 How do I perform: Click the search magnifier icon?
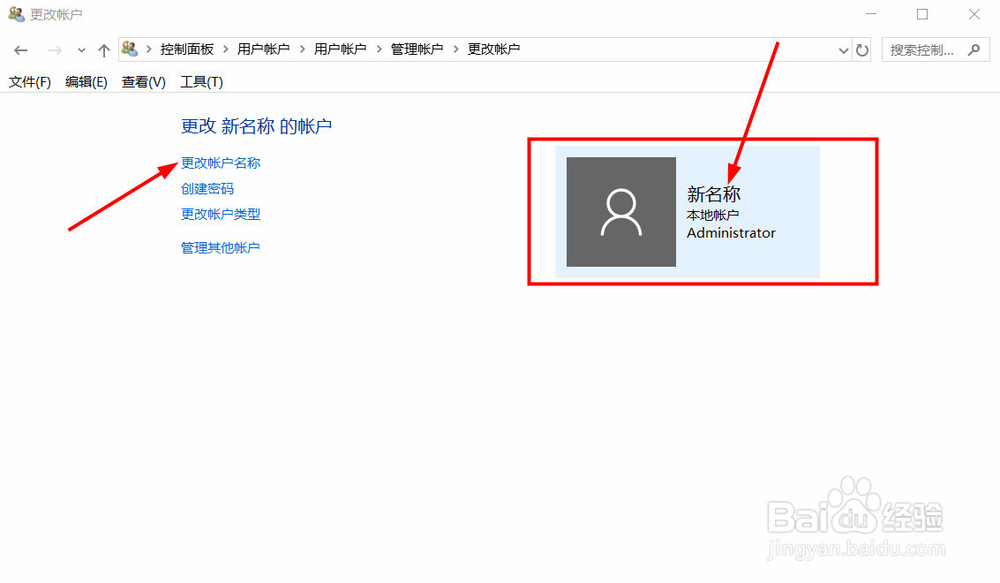tap(973, 50)
